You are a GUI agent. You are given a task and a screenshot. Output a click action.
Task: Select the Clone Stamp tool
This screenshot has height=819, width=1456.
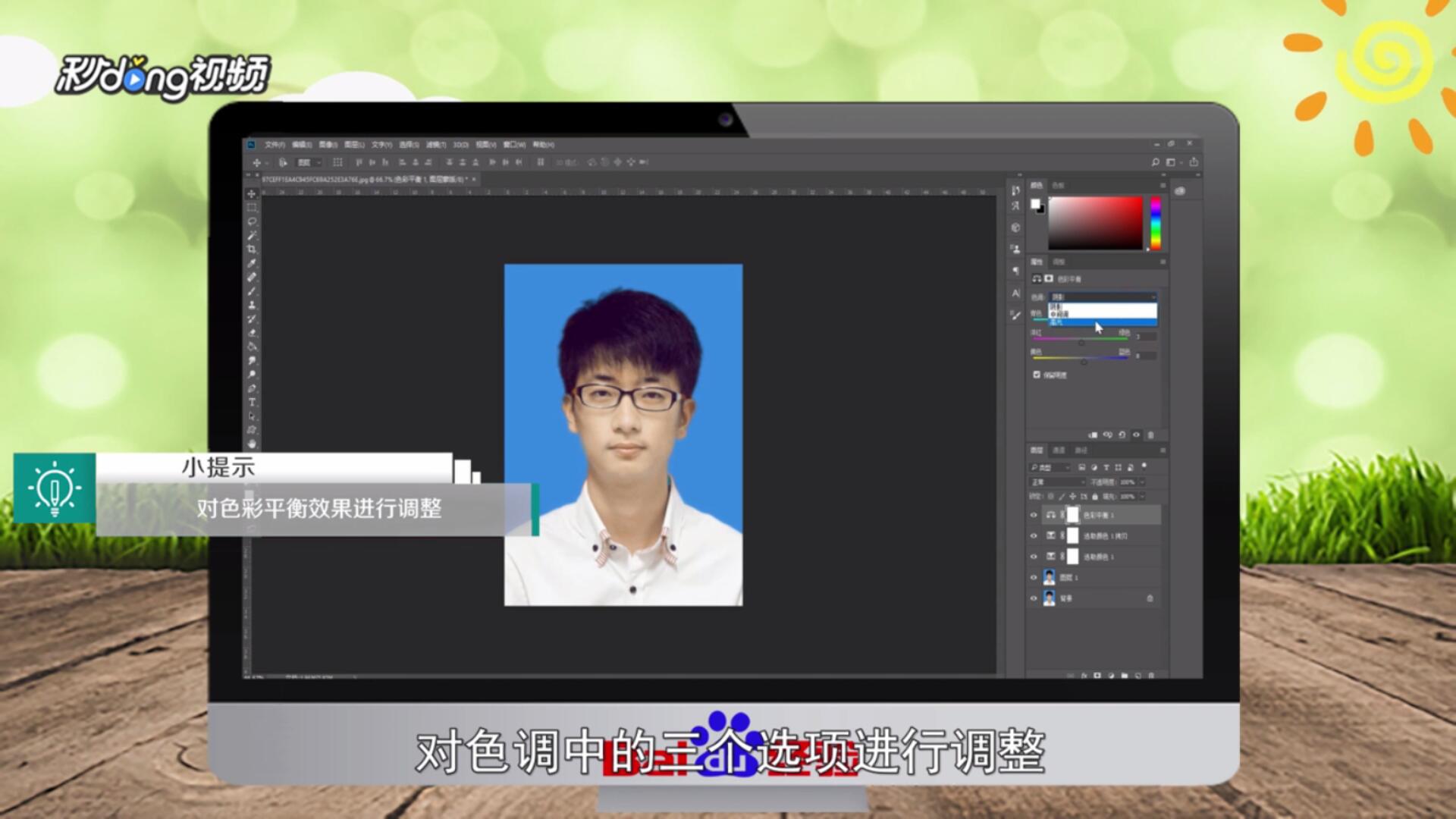[x=252, y=304]
